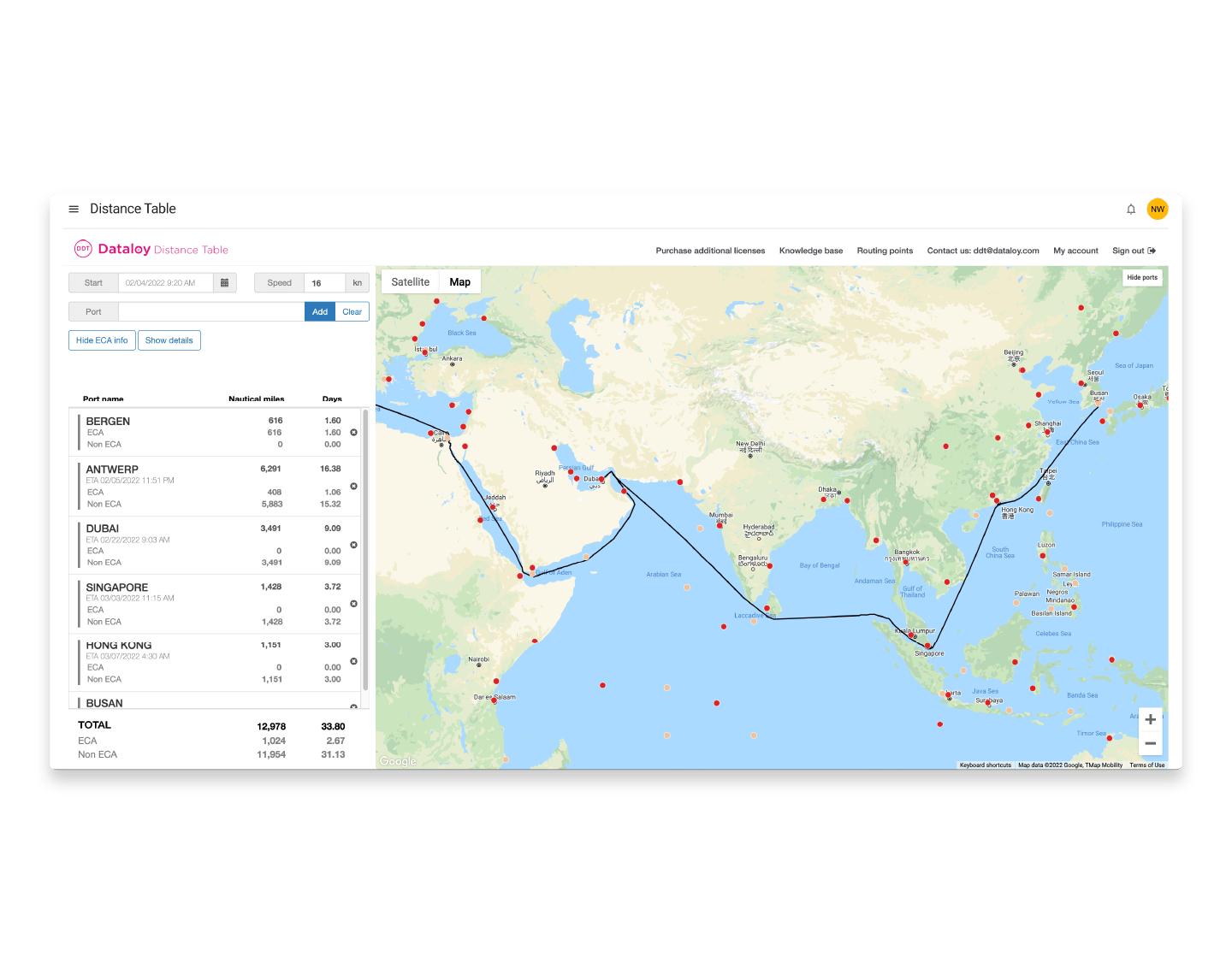Remove the HONG KONG port row

353,661
